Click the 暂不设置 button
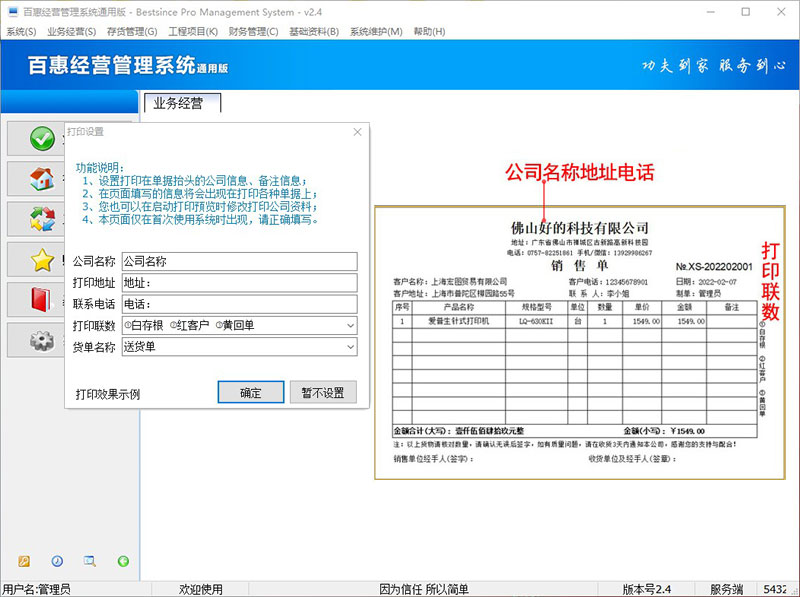 [323, 392]
